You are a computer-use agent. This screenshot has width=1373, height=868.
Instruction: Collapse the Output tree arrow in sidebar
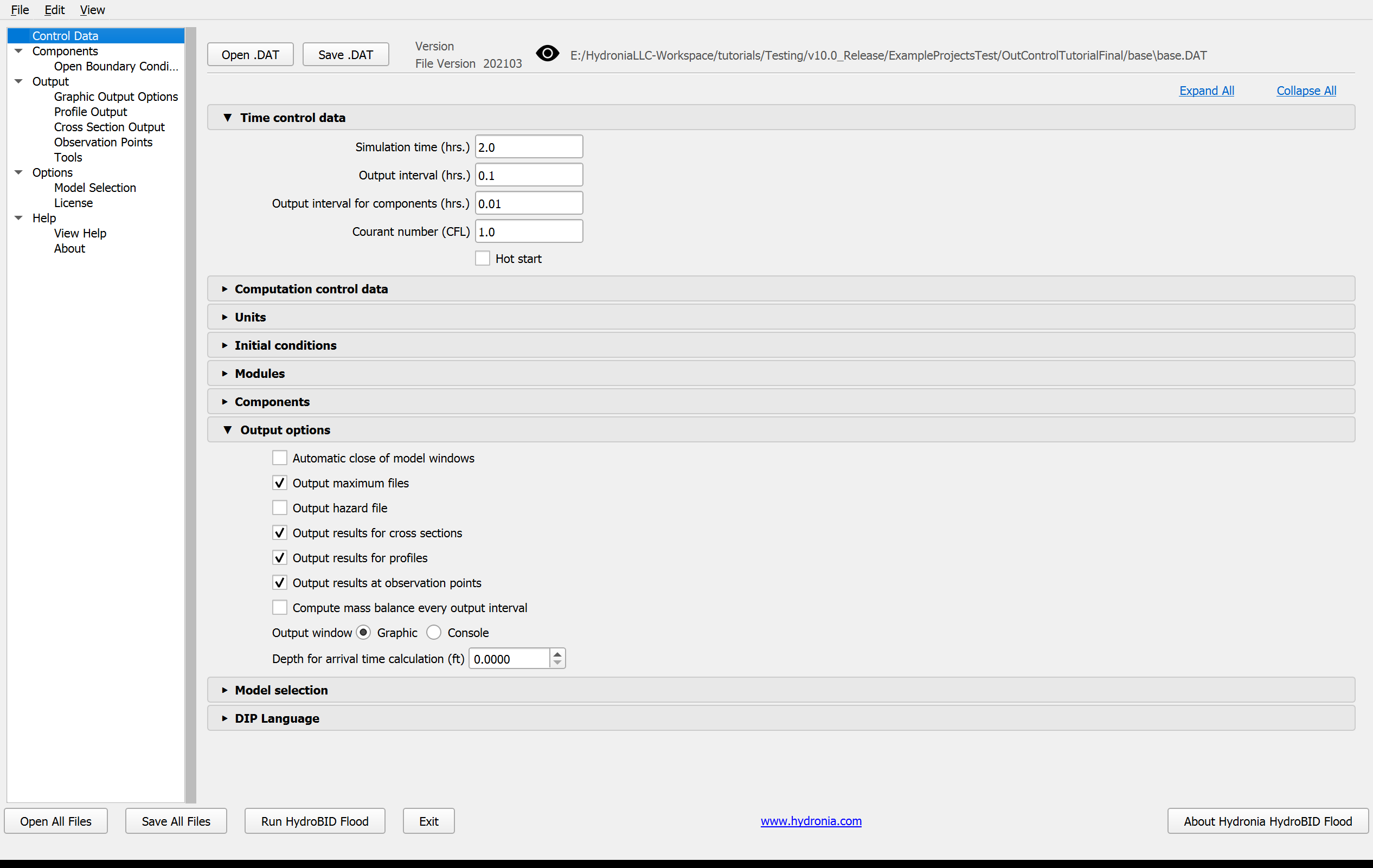point(18,81)
